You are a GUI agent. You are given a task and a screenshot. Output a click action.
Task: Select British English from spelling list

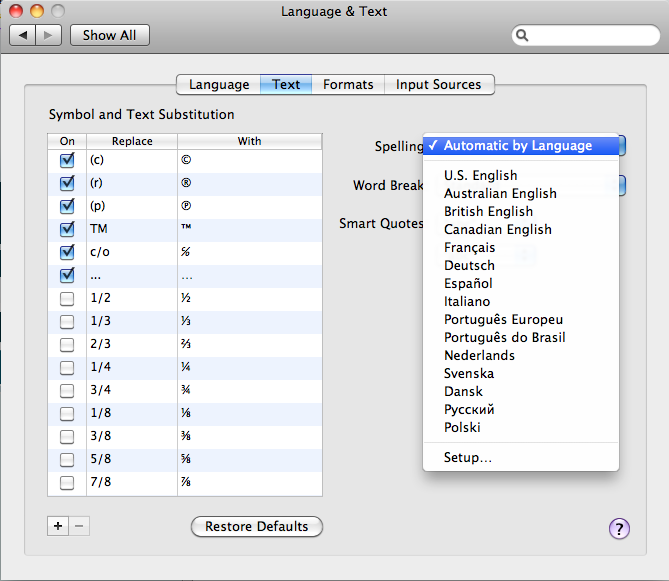coord(488,212)
